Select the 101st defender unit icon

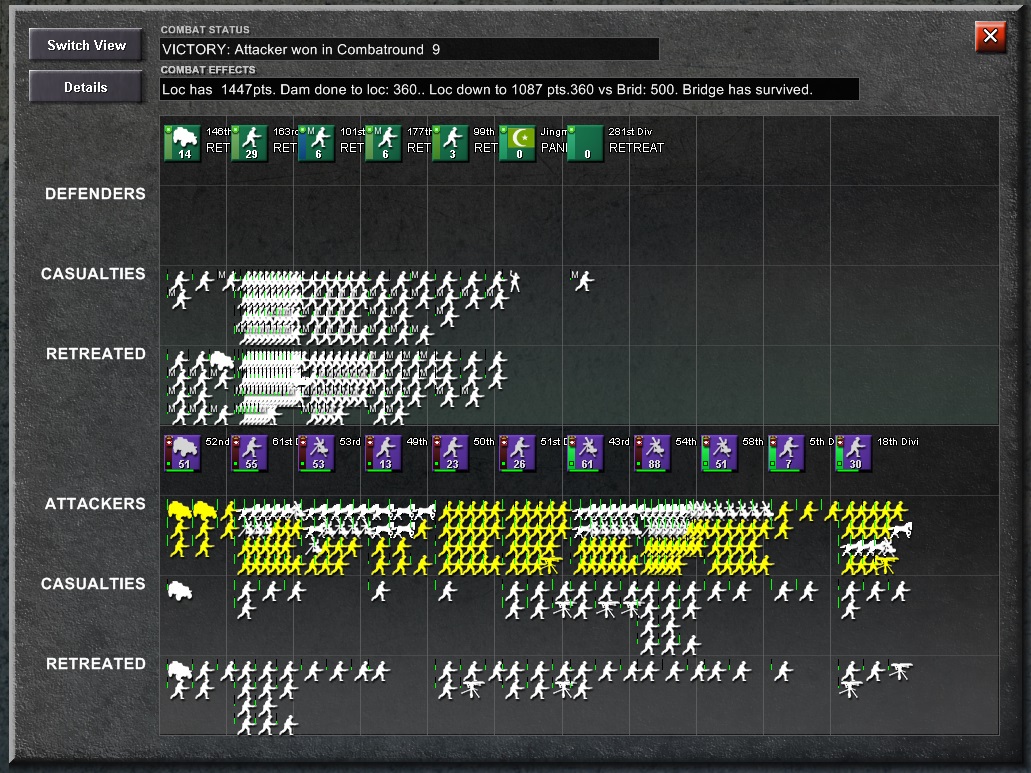click(317, 143)
